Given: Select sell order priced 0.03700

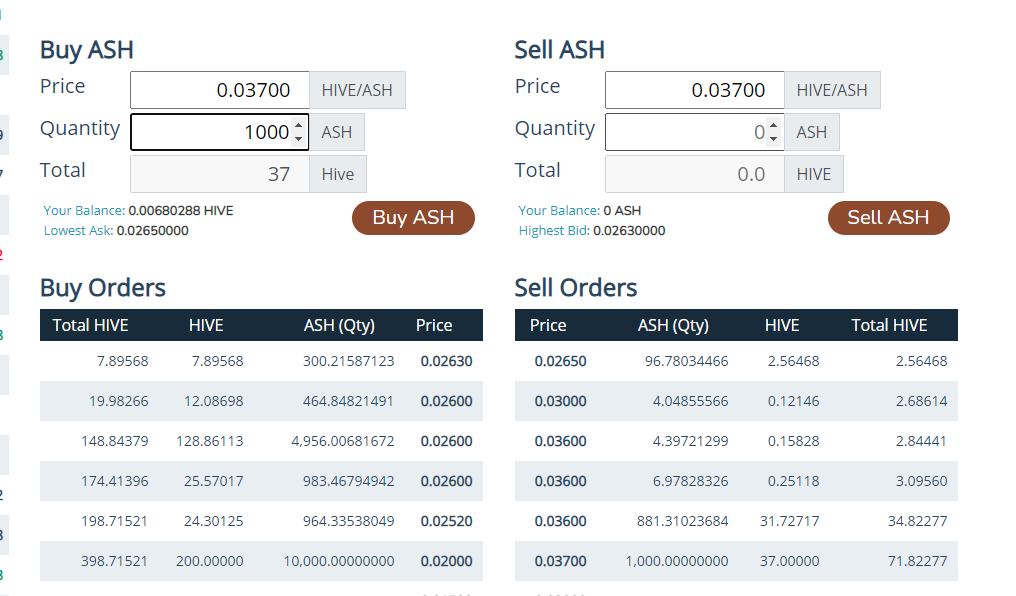Looking at the screenshot, I should (x=736, y=561).
